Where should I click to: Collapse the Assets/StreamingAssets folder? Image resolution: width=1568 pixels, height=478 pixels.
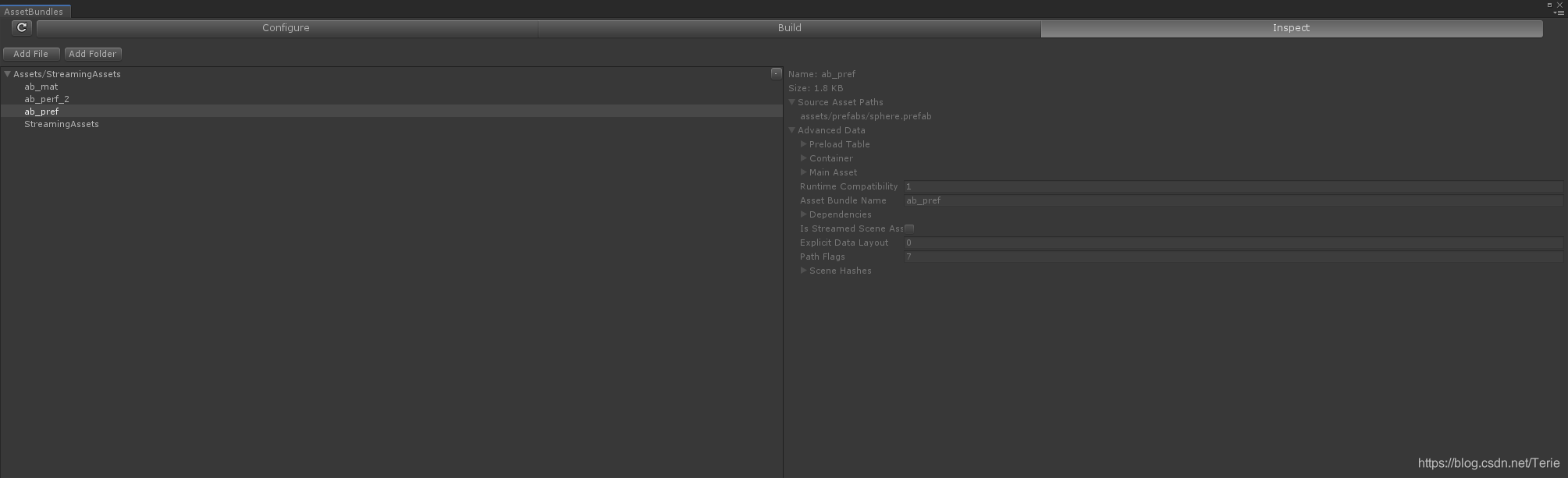pos(7,74)
